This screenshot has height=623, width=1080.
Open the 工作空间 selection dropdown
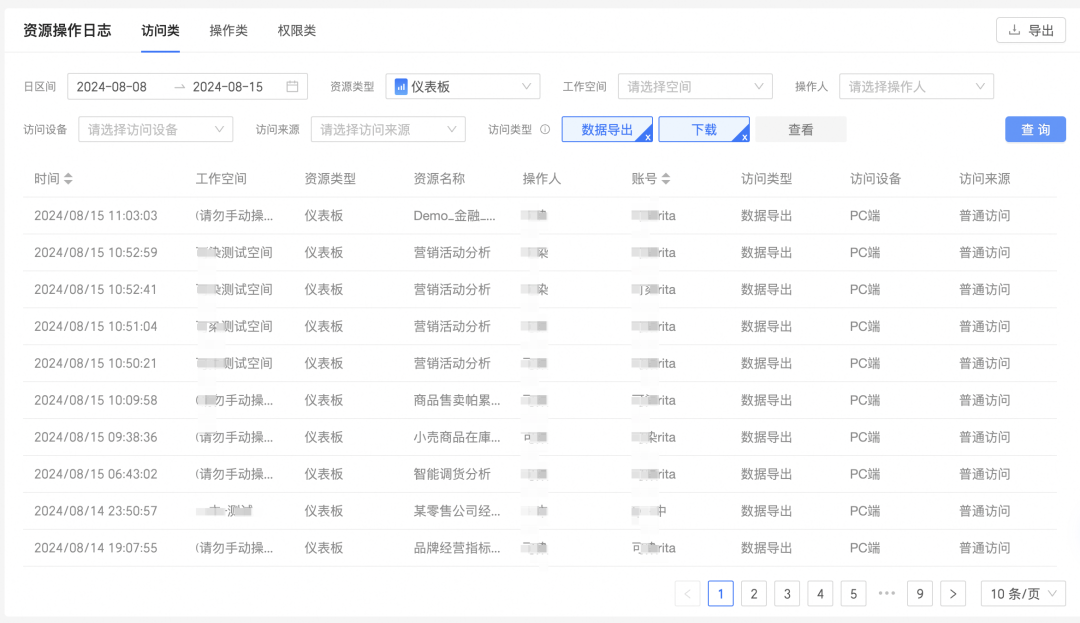click(695, 87)
